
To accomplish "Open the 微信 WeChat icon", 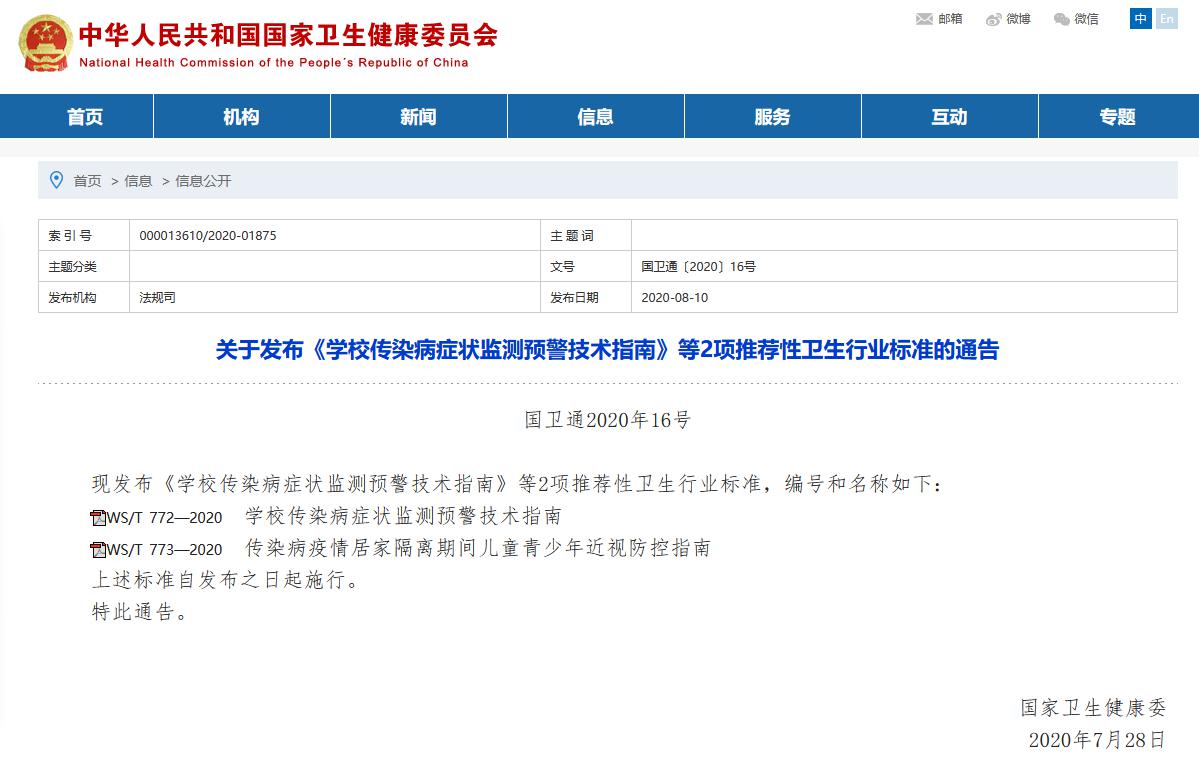I will pos(1059,18).
